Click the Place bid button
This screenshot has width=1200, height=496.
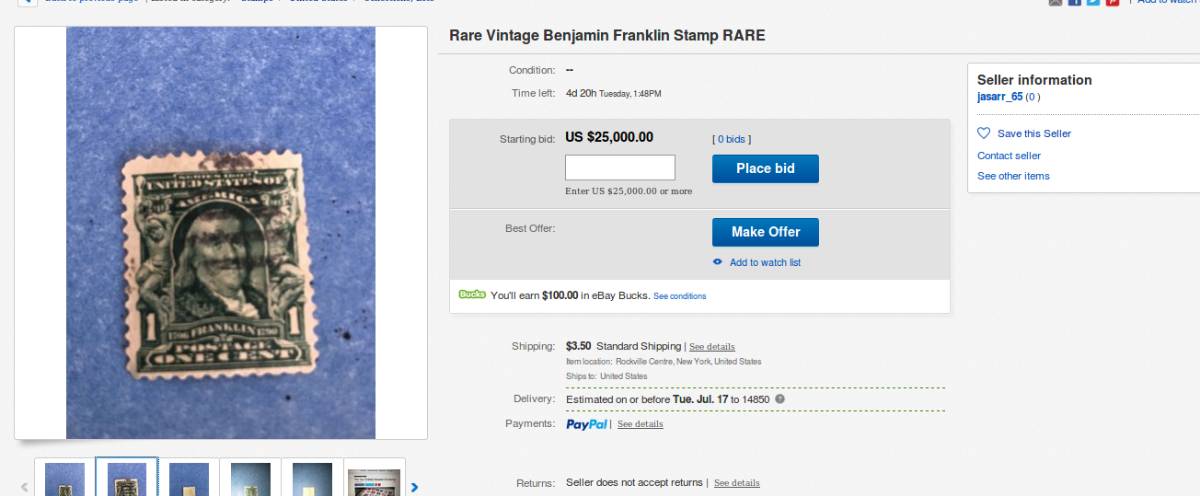[x=765, y=168]
